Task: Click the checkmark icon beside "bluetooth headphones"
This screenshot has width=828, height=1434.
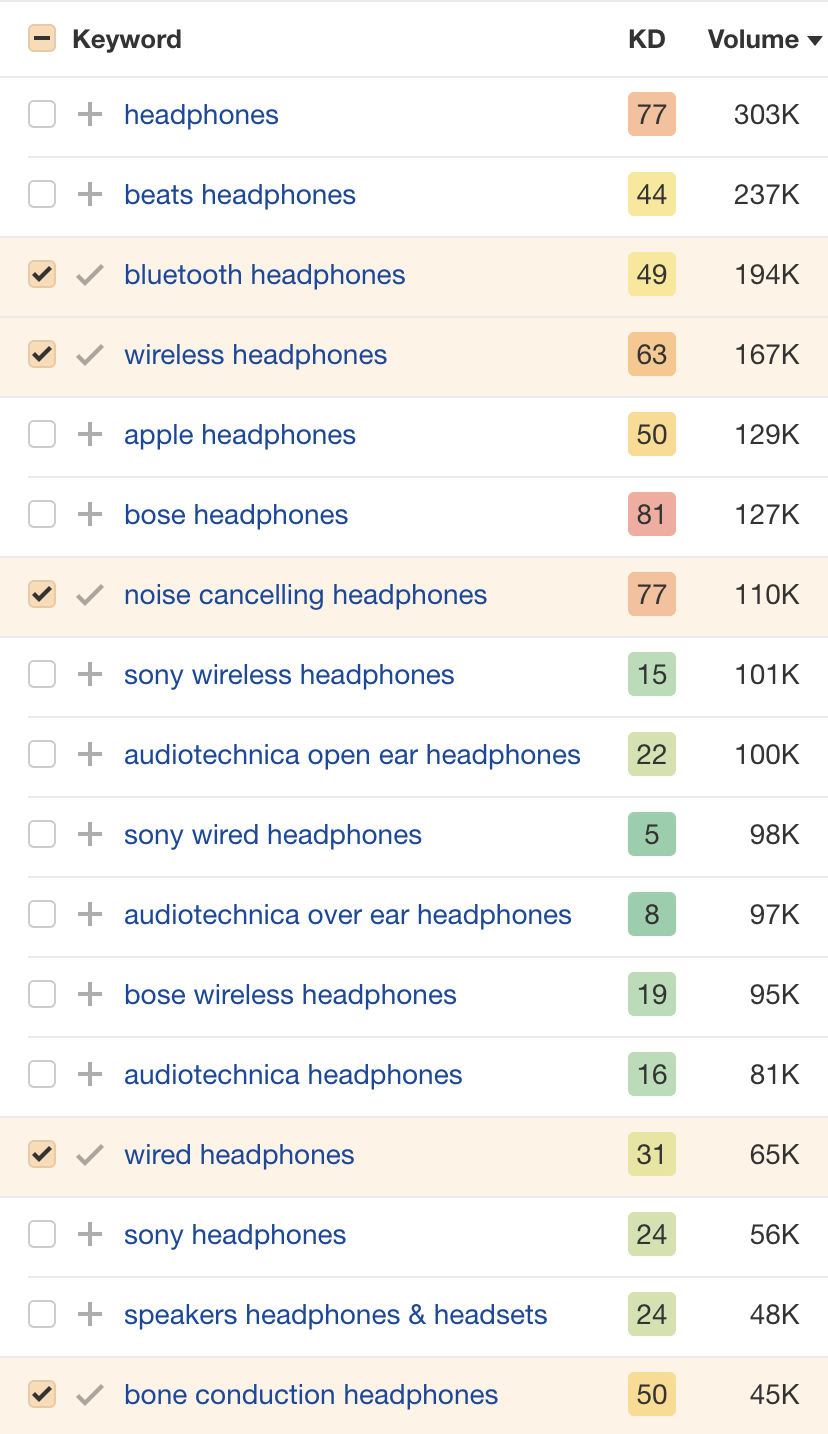Action: tap(89, 274)
